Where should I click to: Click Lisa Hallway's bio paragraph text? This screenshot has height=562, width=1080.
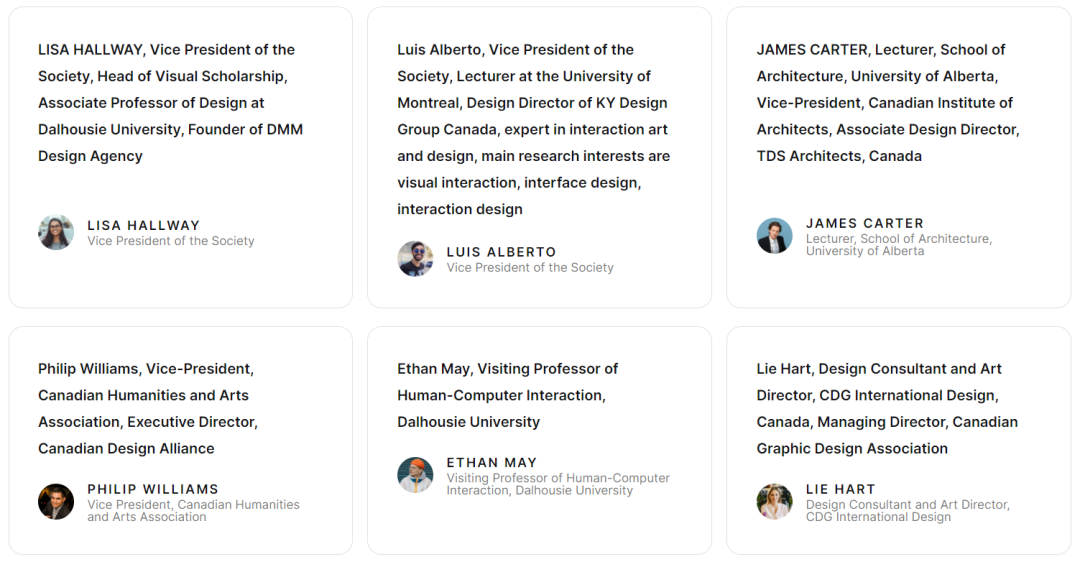[171, 103]
